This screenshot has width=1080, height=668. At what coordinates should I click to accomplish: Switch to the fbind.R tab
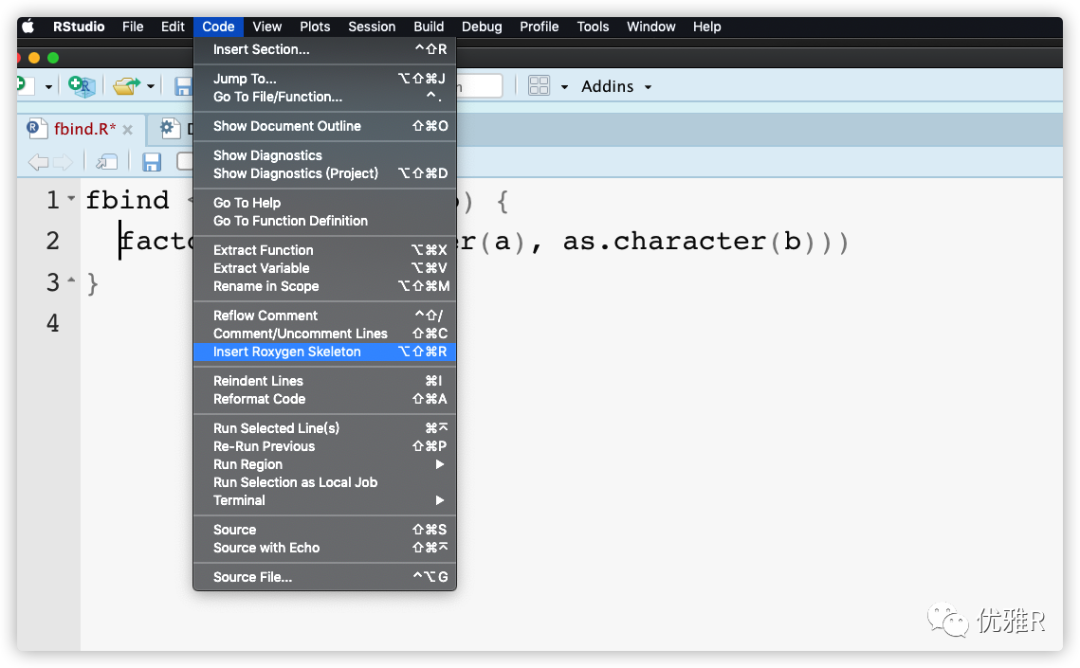(x=84, y=129)
